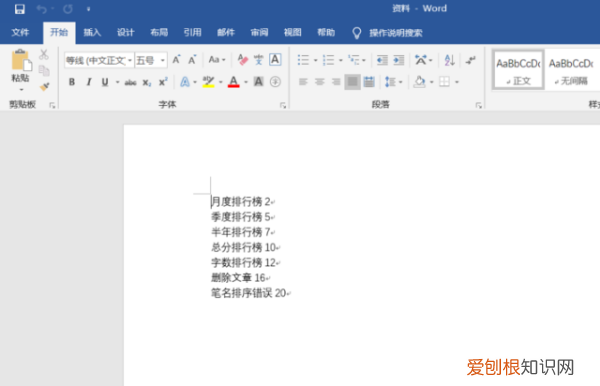
Task: Open Chinese layout options icon
Action: point(421,60)
